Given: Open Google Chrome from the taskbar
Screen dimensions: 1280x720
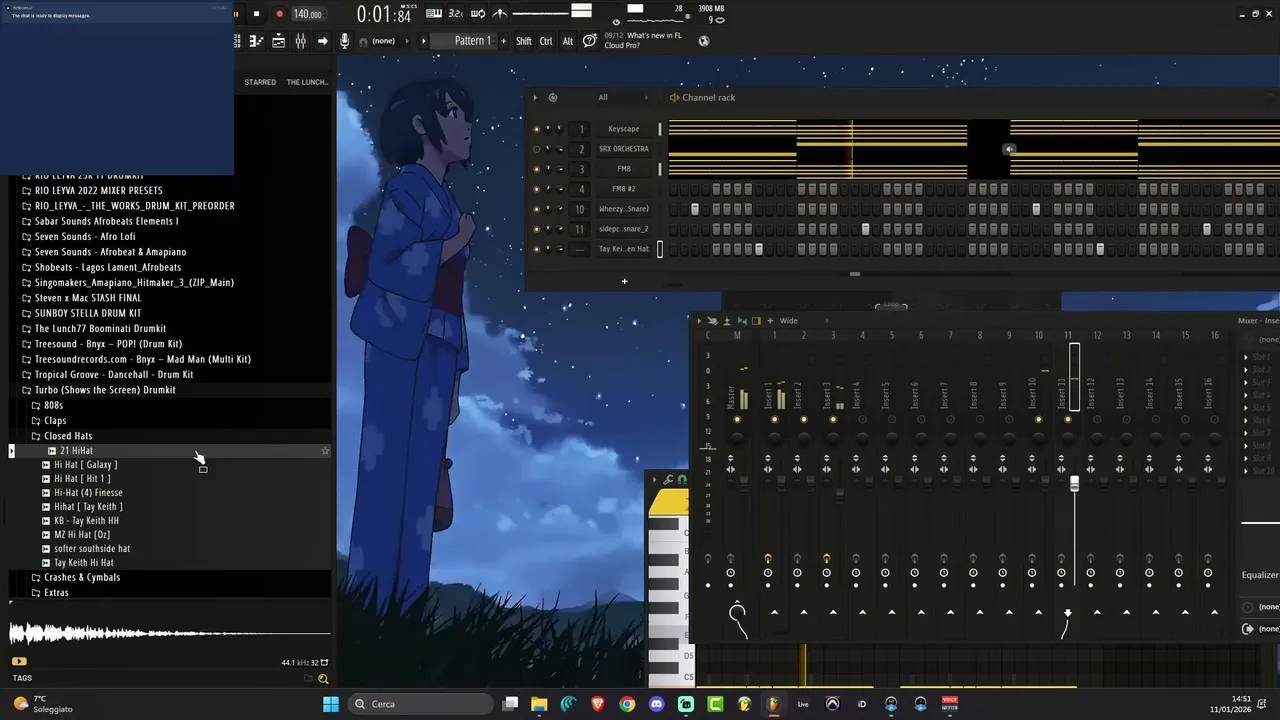Looking at the screenshot, I should click(627, 704).
